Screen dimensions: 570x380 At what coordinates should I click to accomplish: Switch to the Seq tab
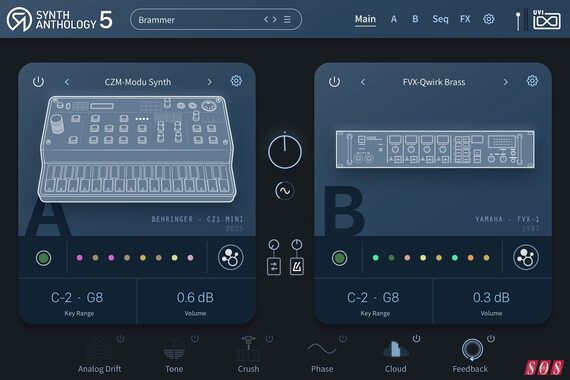pos(440,19)
